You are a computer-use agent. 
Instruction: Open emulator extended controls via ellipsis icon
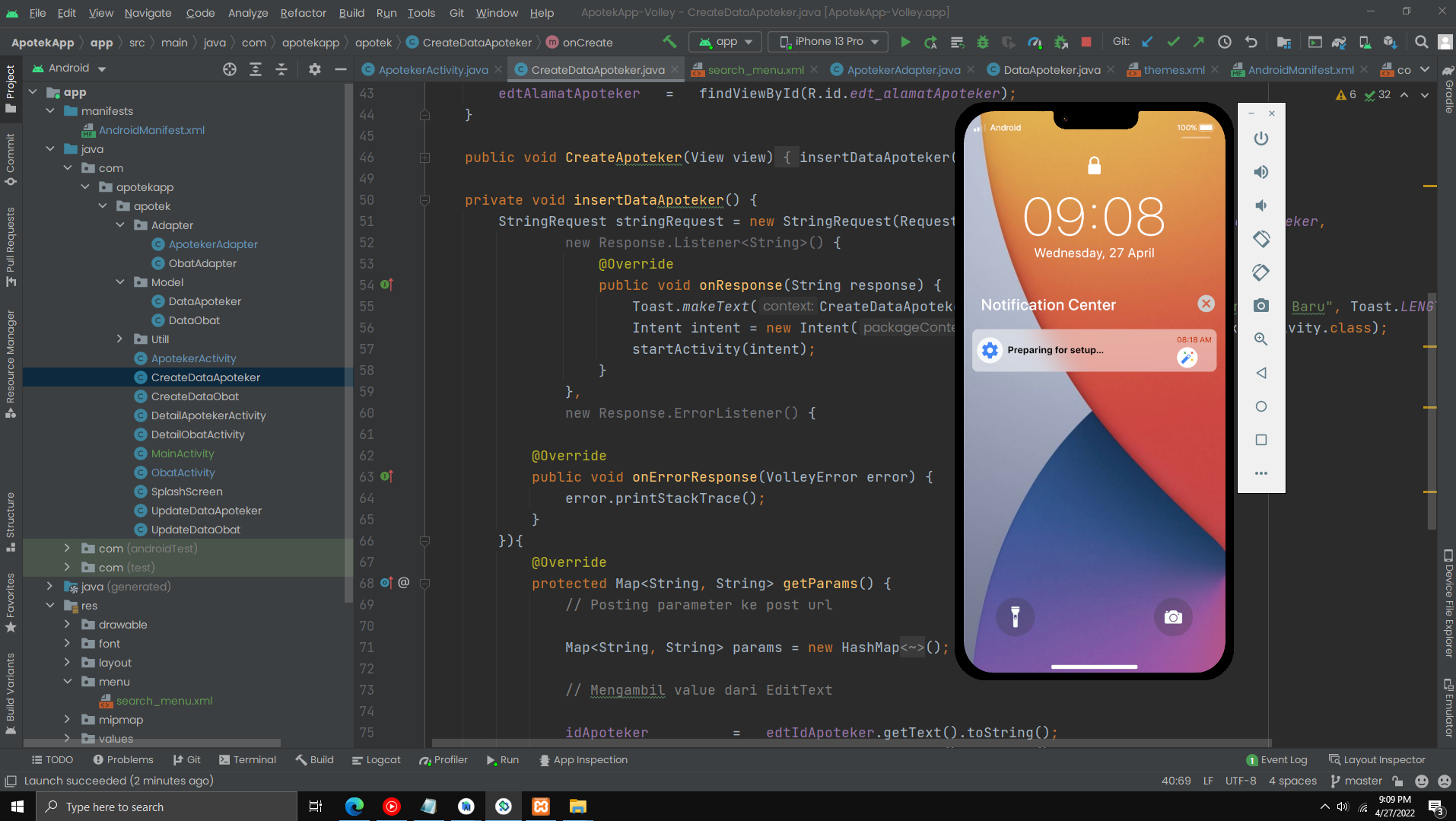coord(1261,473)
